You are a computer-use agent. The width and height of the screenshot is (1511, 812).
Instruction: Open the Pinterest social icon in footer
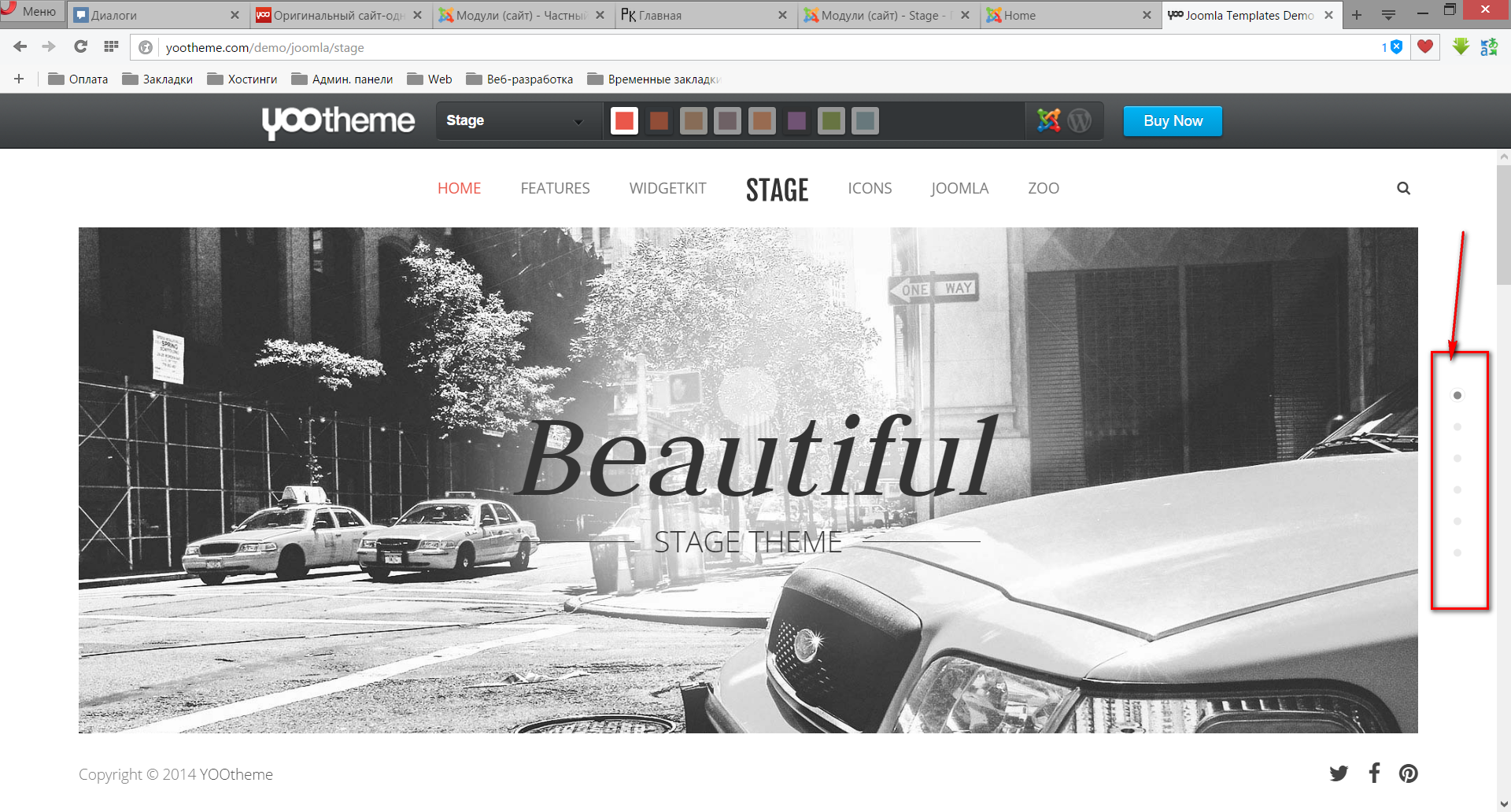point(1408,773)
